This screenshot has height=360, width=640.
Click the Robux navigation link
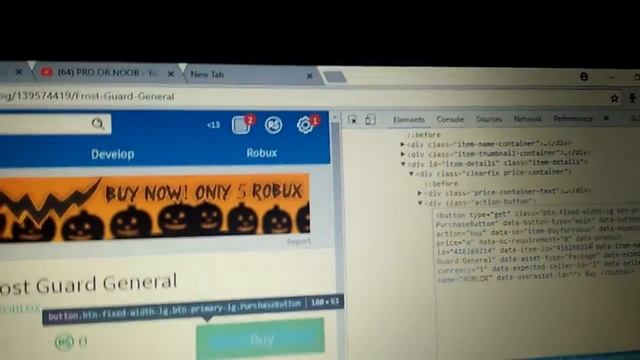pyautogui.click(x=262, y=153)
